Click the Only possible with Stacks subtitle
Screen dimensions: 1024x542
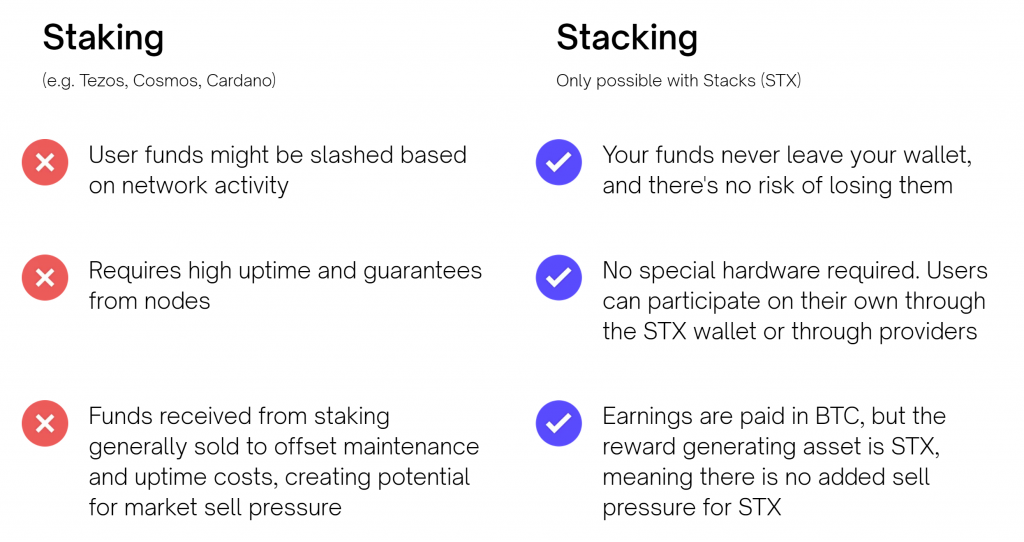[x=679, y=81]
